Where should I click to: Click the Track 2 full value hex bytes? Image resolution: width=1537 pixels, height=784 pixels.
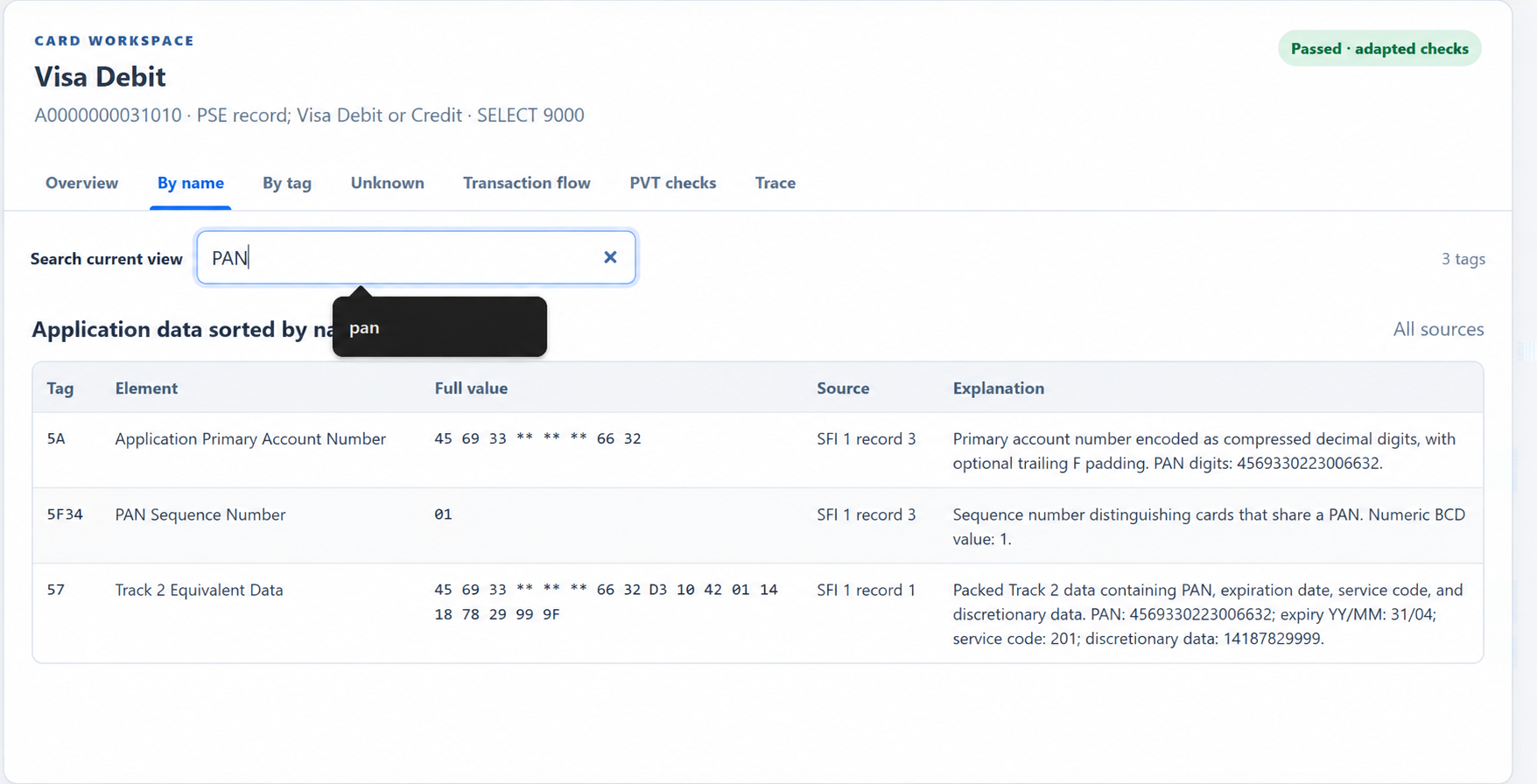[606, 602]
